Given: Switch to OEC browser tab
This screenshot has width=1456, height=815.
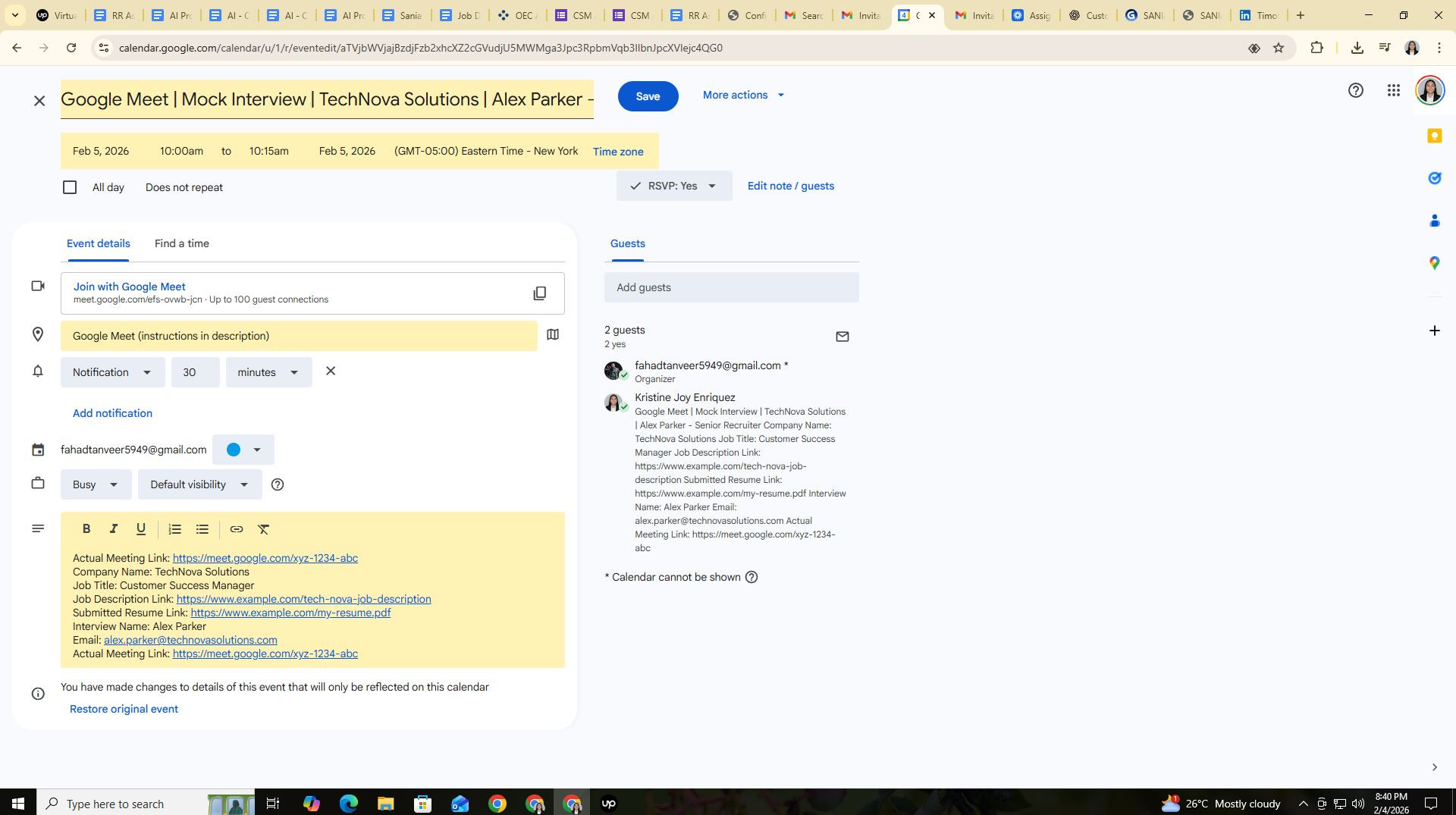Looking at the screenshot, I should pyautogui.click(x=518, y=15).
